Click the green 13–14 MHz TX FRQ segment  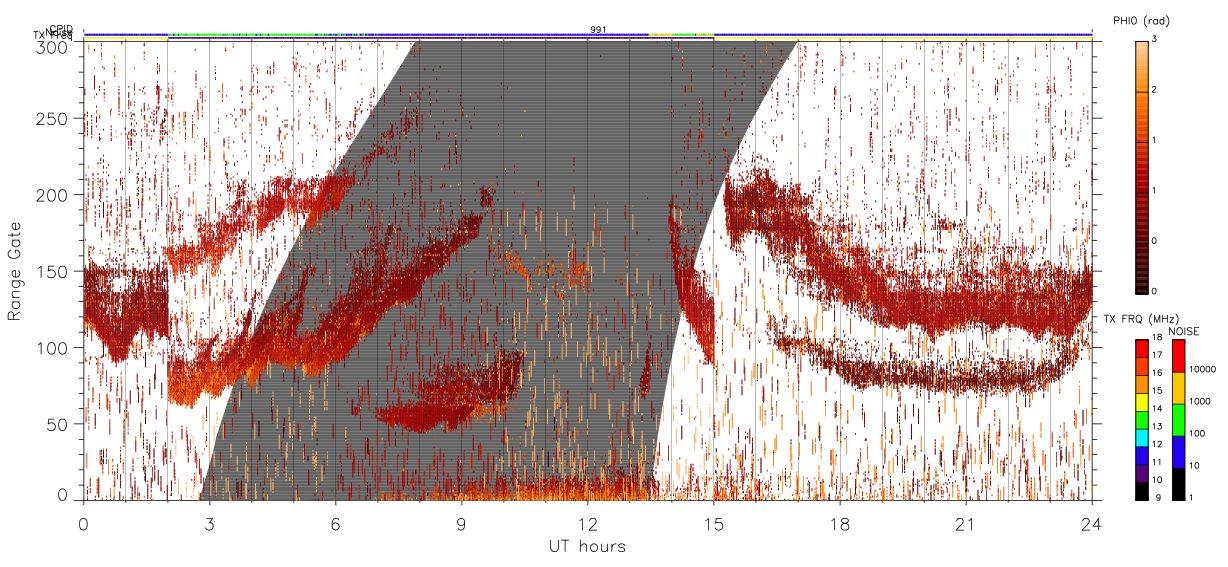pos(1141,419)
